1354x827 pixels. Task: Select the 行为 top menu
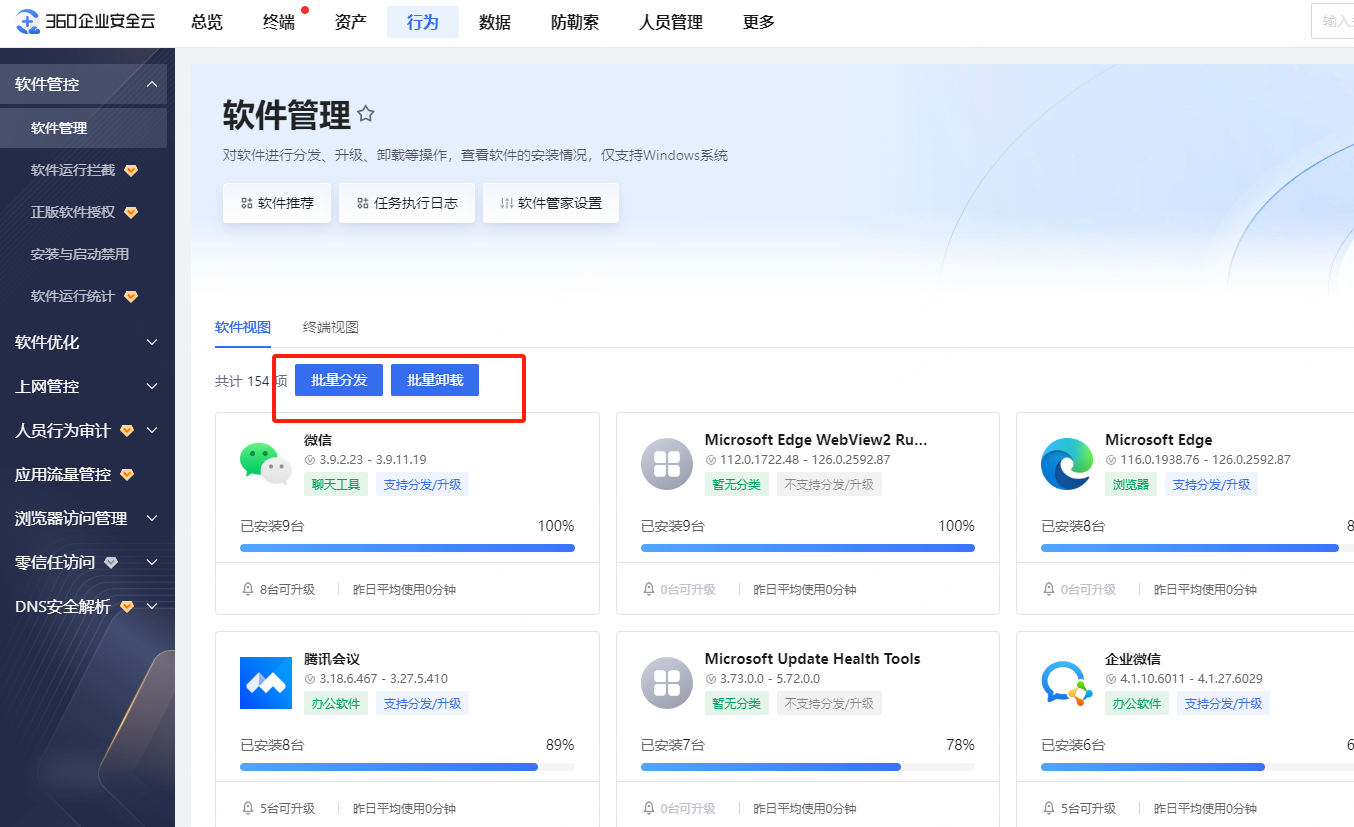423,22
